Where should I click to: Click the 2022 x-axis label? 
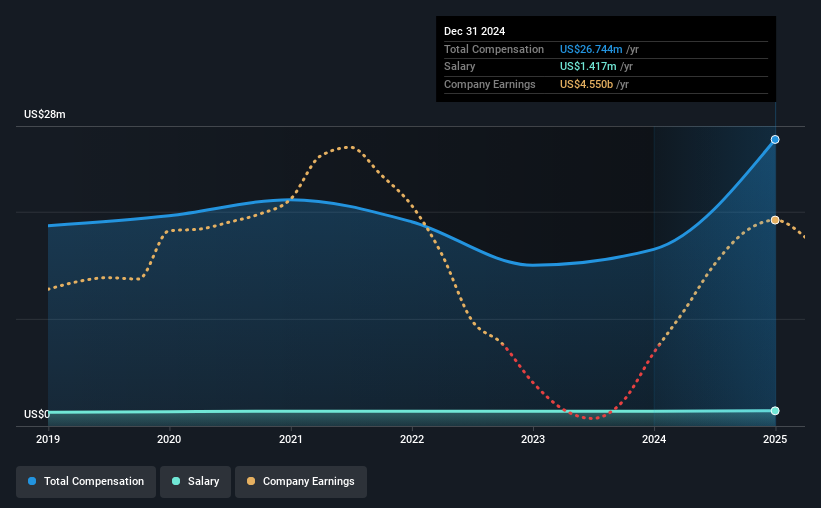[x=412, y=439]
